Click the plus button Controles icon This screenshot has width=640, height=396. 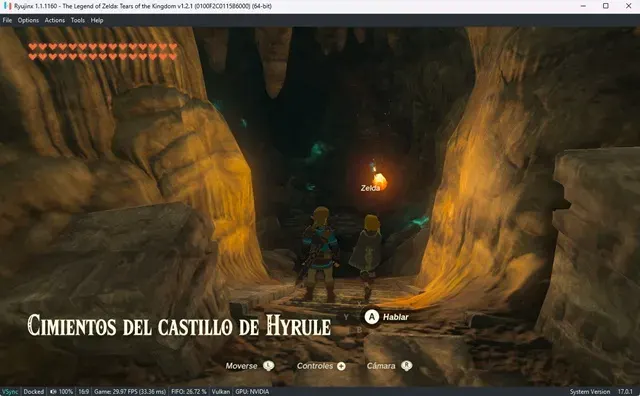(x=341, y=366)
